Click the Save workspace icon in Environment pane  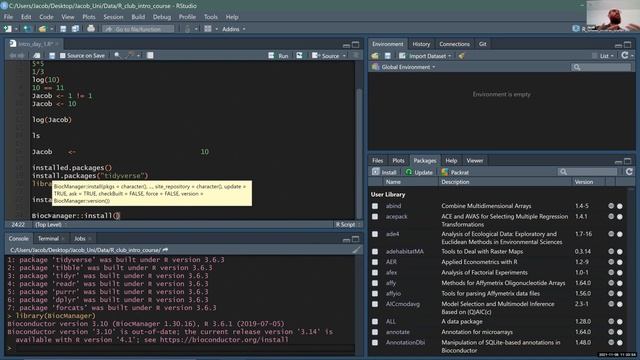388,56
